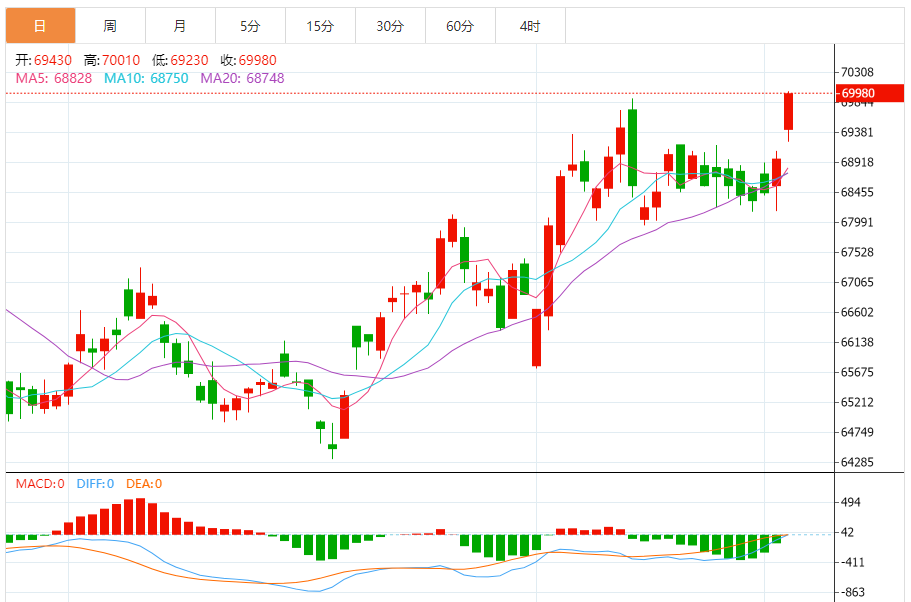Click the 68455 price axis label
The height and width of the screenshot is (602, 911).
857,192
